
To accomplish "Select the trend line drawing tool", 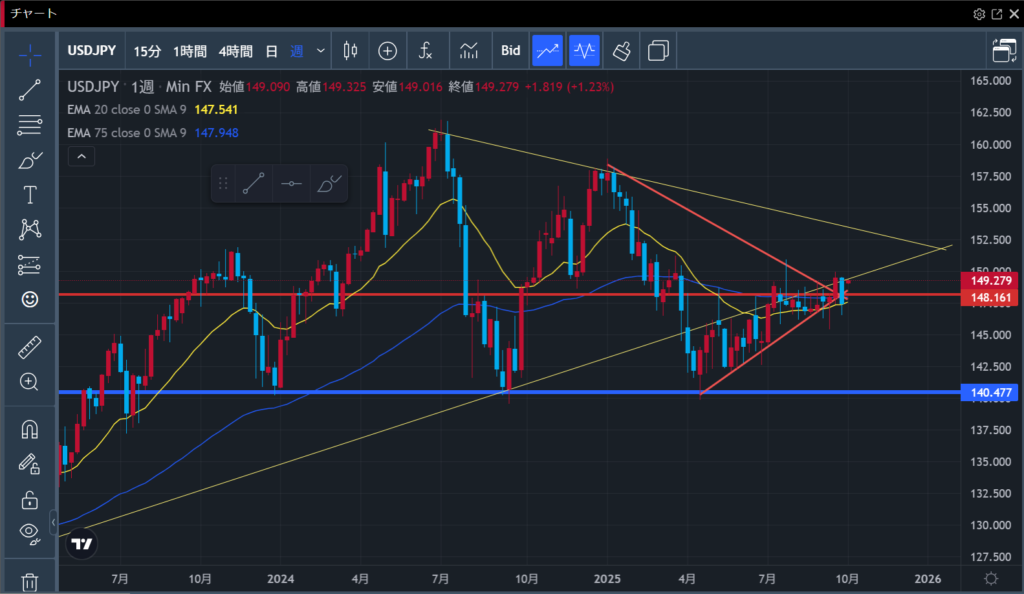I will coord(30,90).
